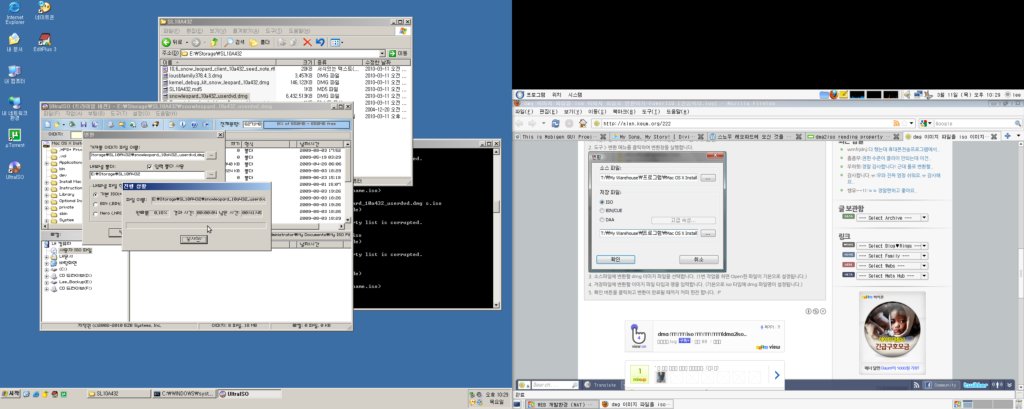Click the conversion progress bar in UltraISO
This screenshot has width=1024, height=409.
tap(196, 226)
